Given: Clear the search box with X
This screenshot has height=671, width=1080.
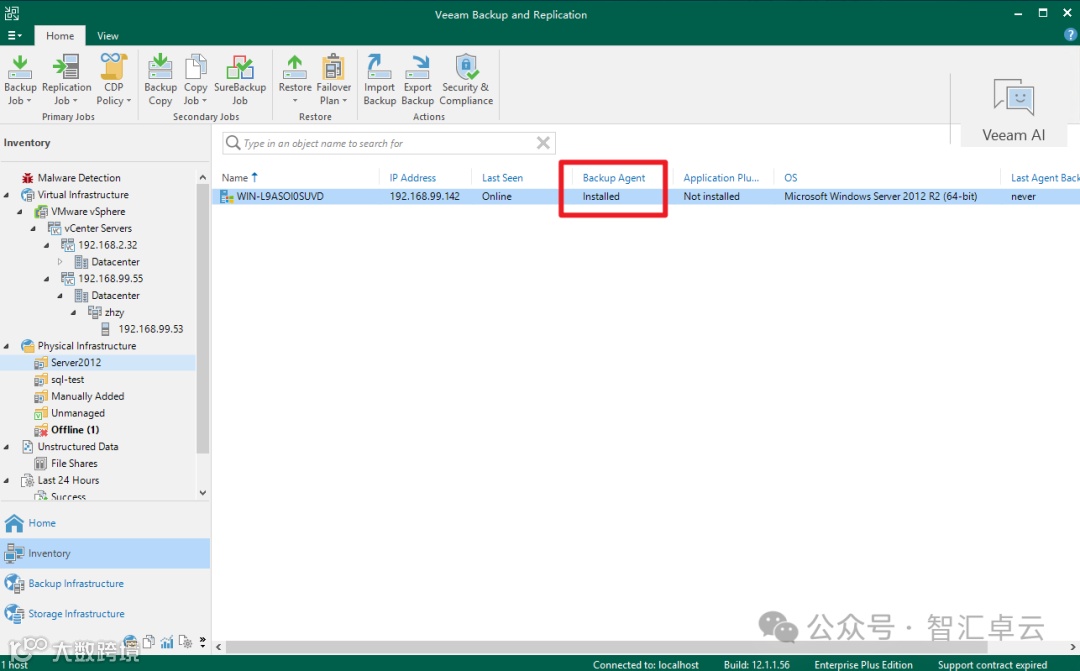Looking at the screenshot, I should coord(543,143).
